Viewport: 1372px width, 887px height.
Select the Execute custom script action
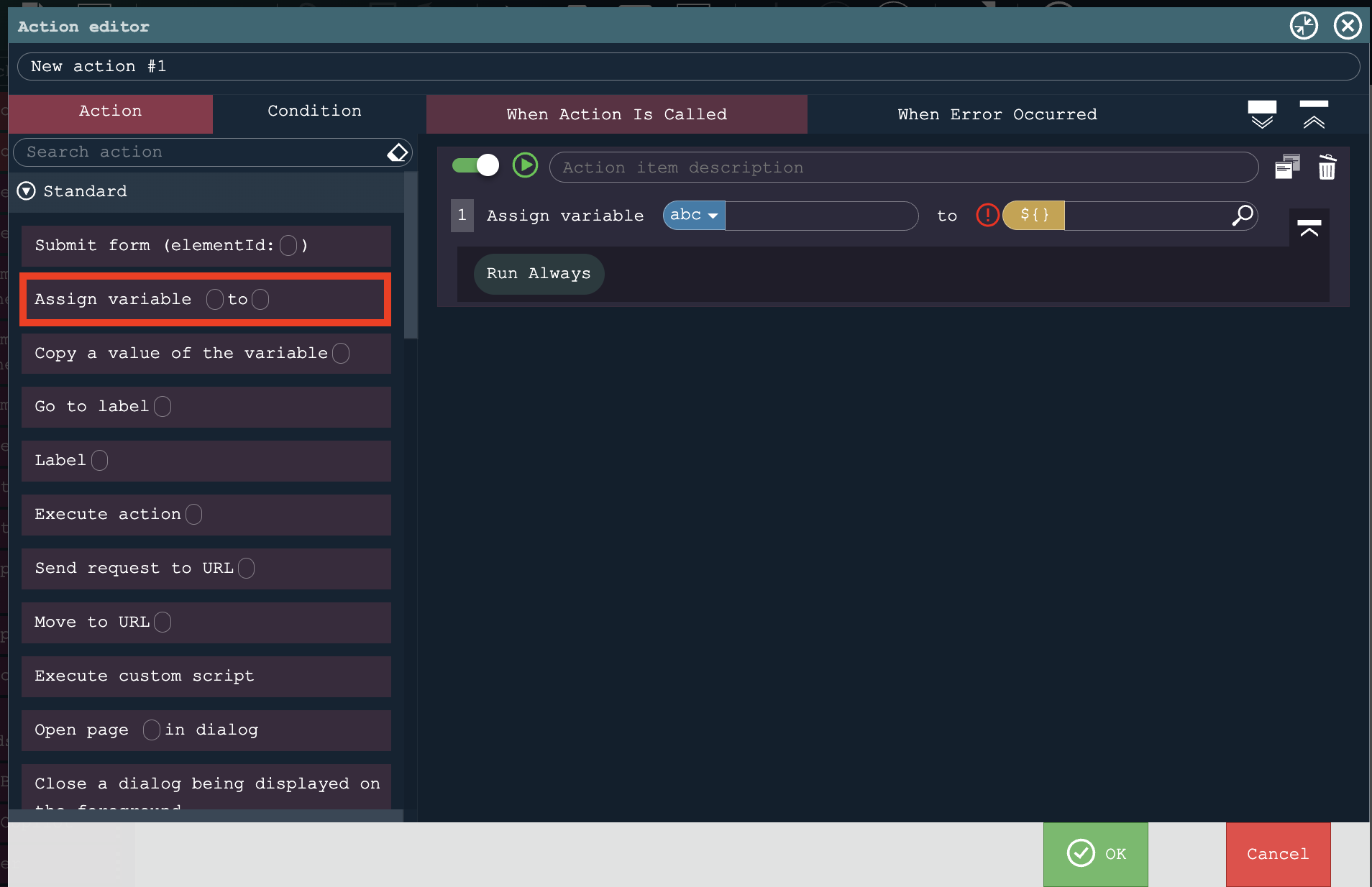[206, 676]
